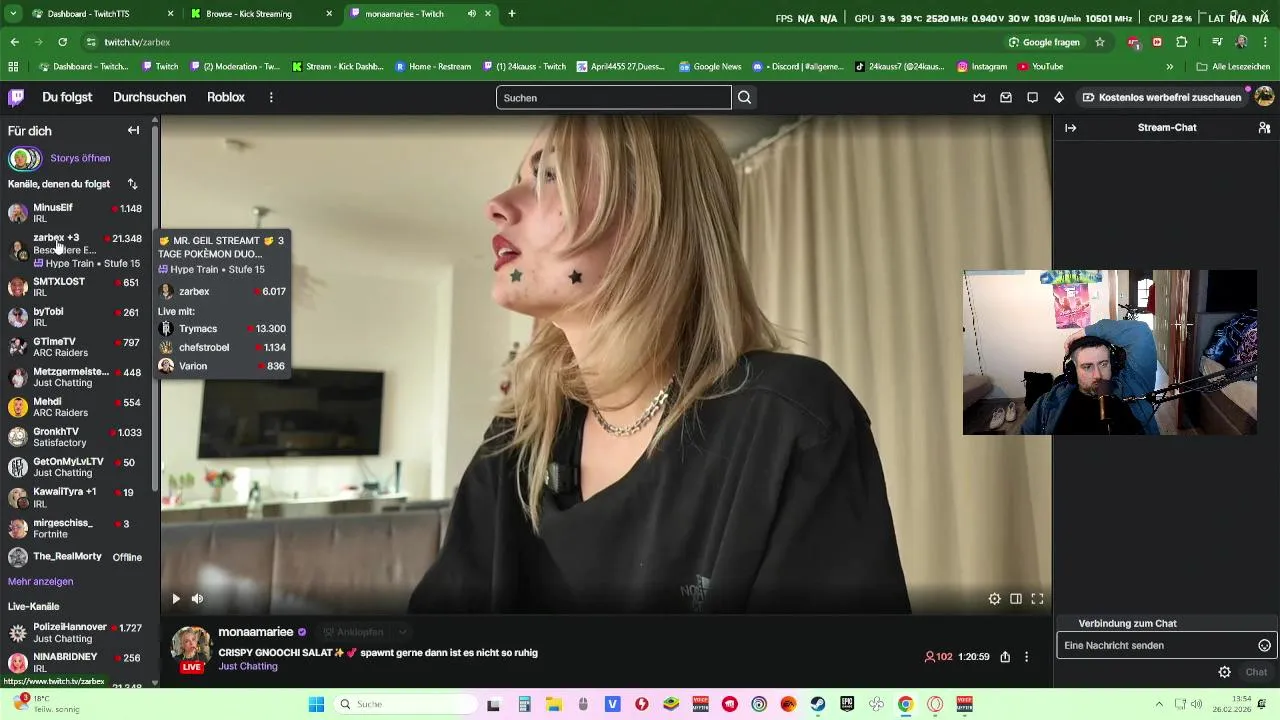Open the whispers speech bubble icon

(x=1032, y=97)
